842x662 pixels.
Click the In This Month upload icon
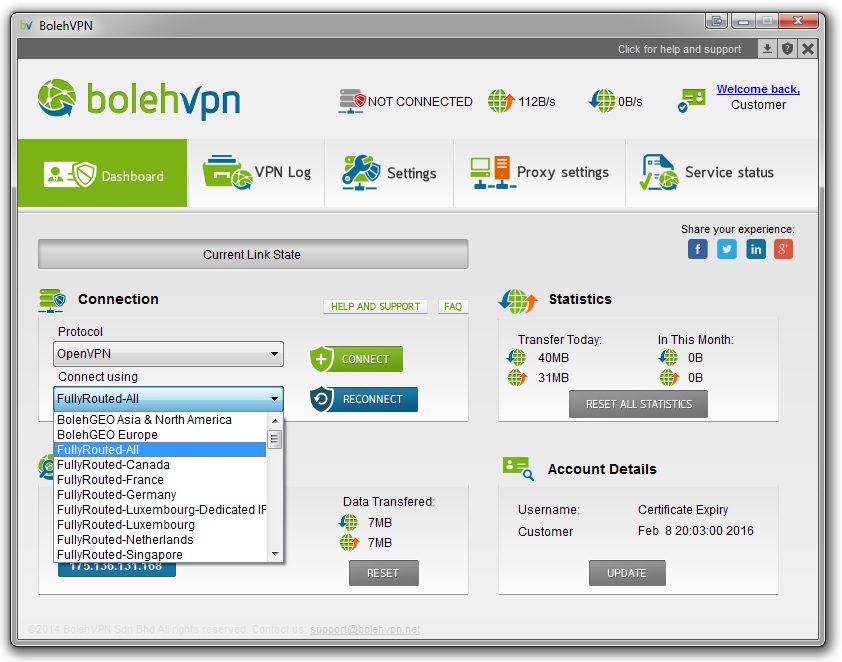[669, 377]
